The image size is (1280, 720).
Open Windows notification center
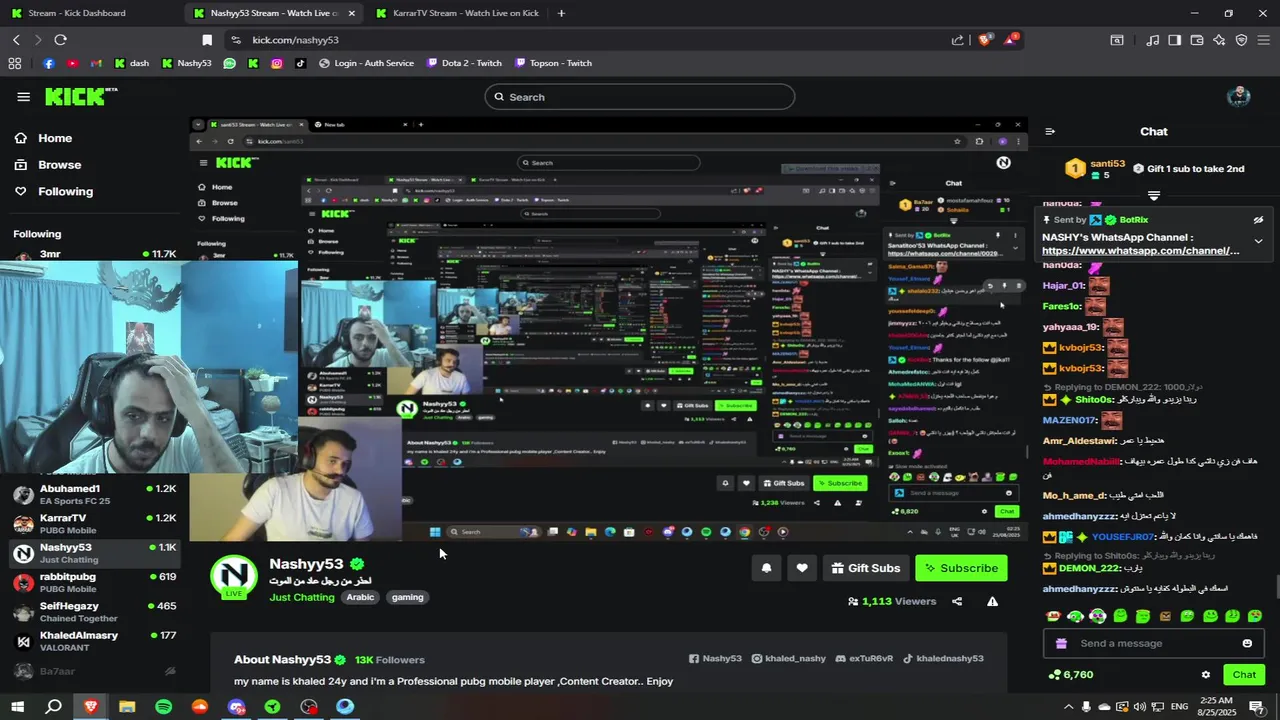[x=1257, y=707]
